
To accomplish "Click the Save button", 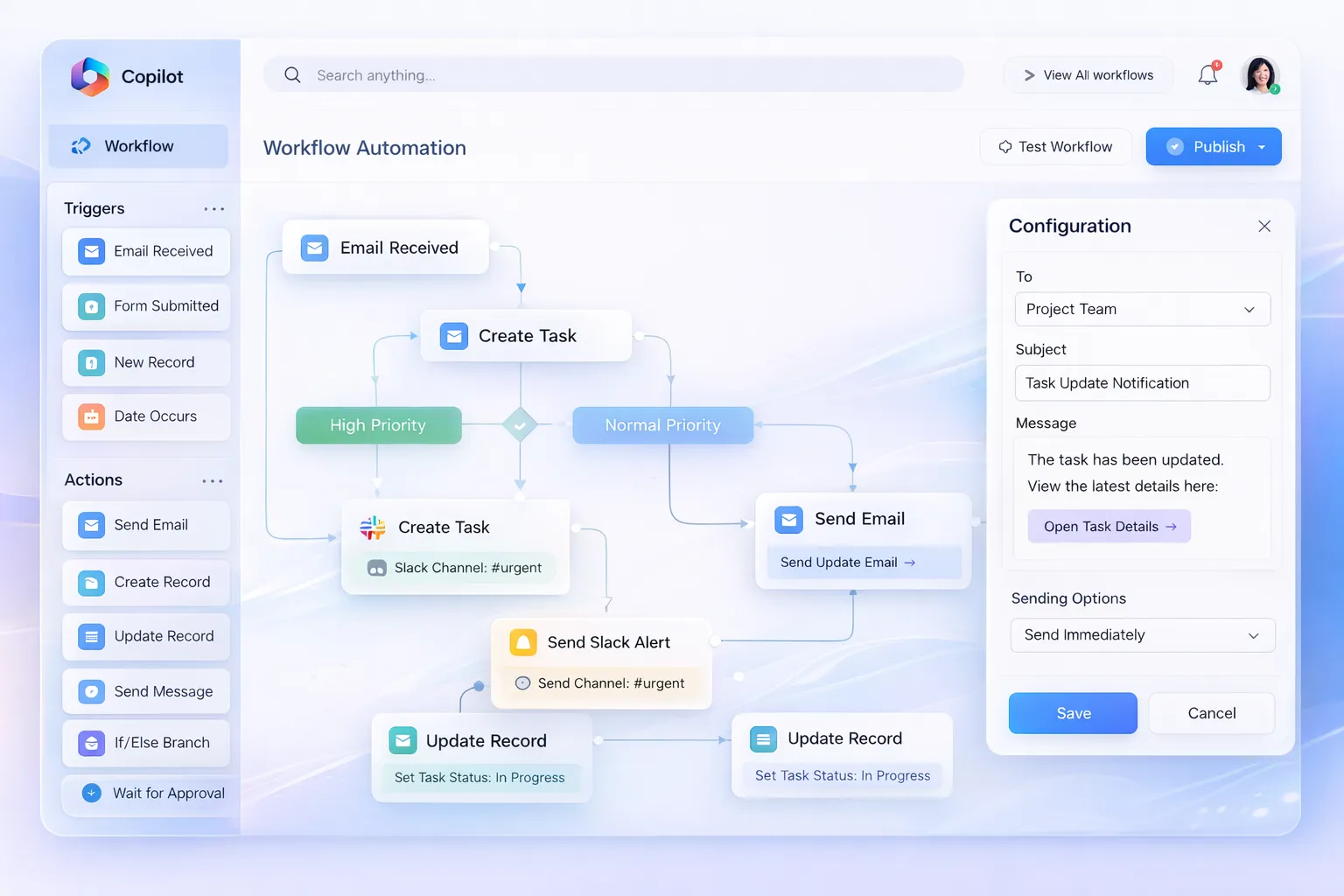I will click(x=1073, y=713).
